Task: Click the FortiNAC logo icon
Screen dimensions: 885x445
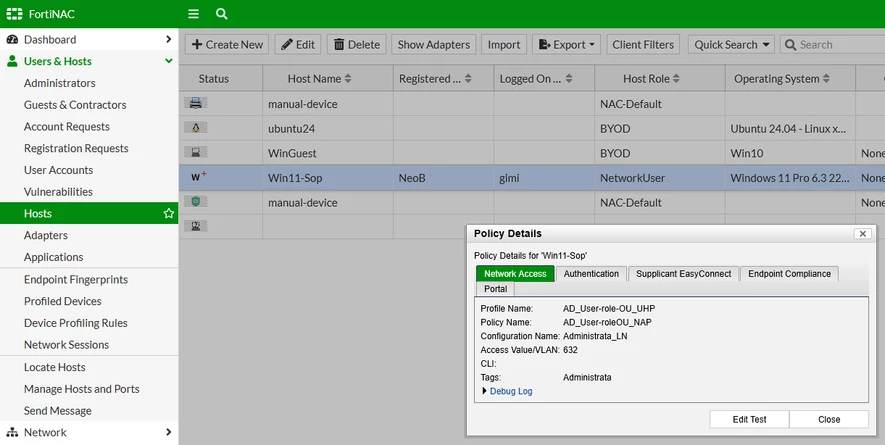Action: click(14, 14)
